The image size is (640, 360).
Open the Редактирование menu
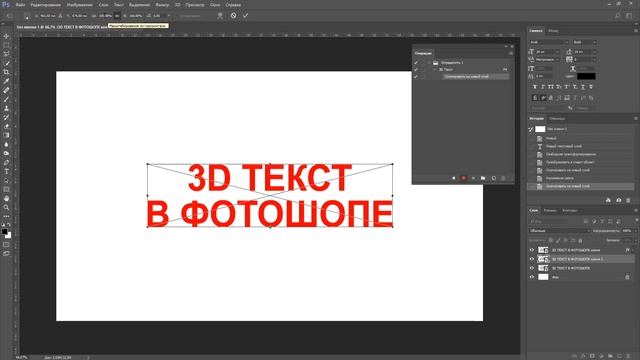pos(46,5)
